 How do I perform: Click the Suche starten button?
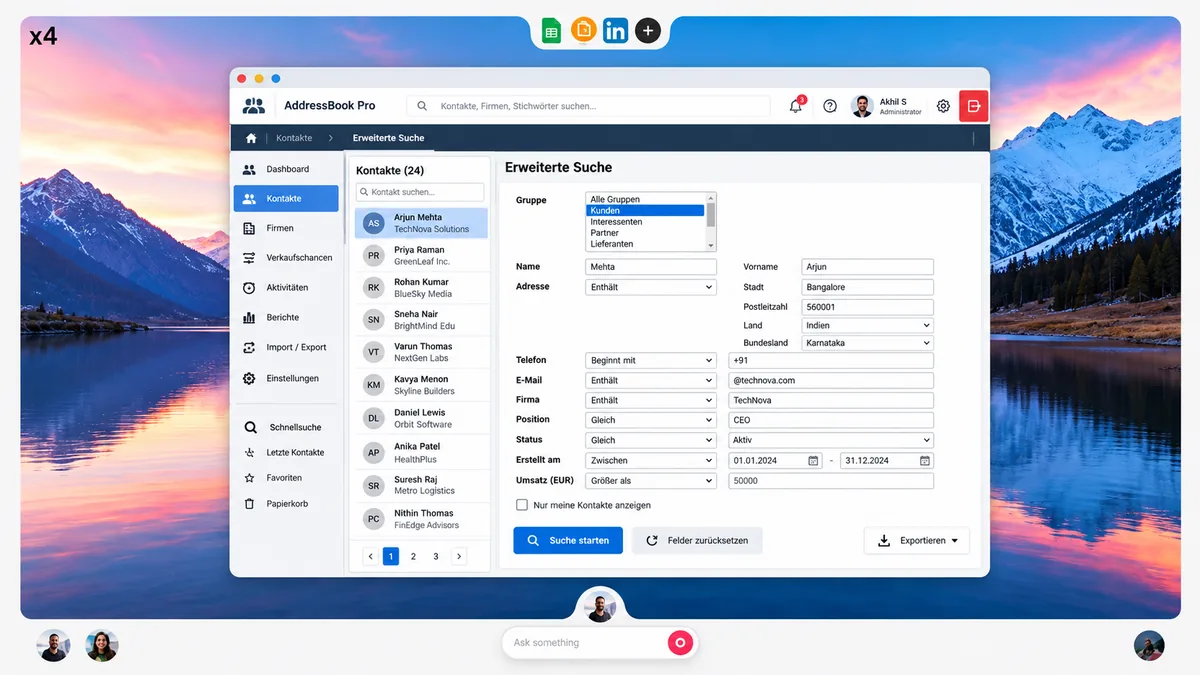[568, 541]
